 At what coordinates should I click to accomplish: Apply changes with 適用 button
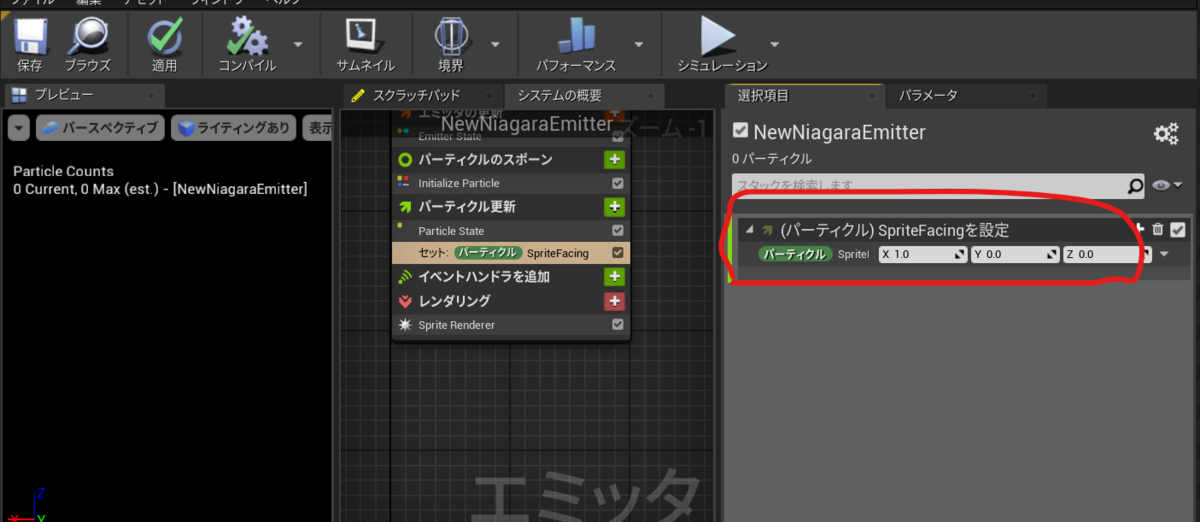pyautogui.click(x=164, y=46)
